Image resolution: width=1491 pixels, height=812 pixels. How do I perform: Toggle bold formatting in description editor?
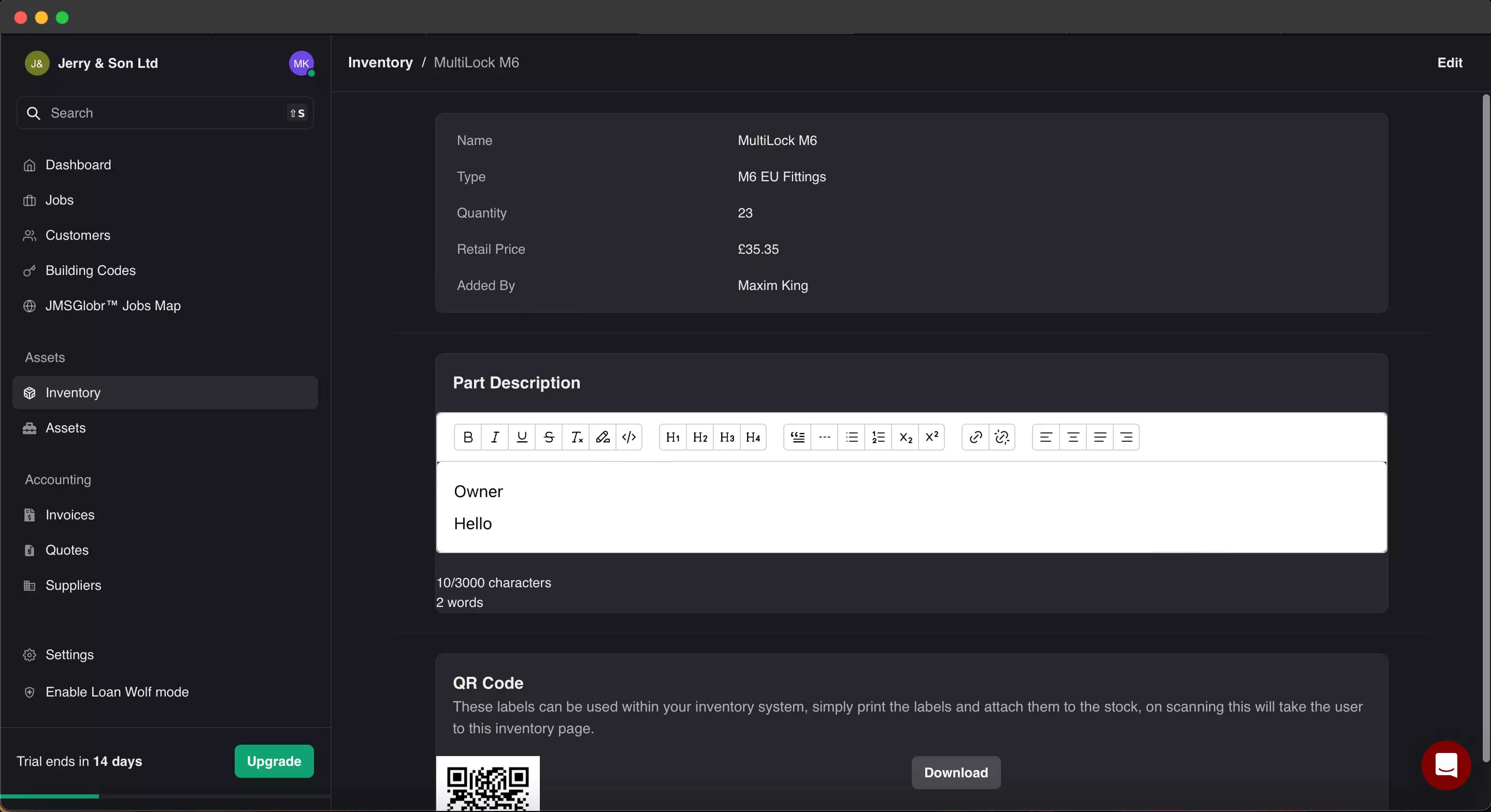pos(468,437)
